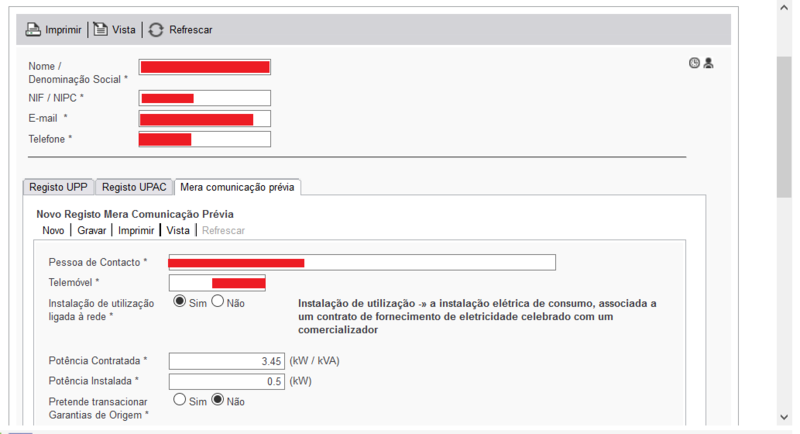Click the Instalação de utilização definition text
The width and height of the screenshot is (800, 434).
click(477, 316)
